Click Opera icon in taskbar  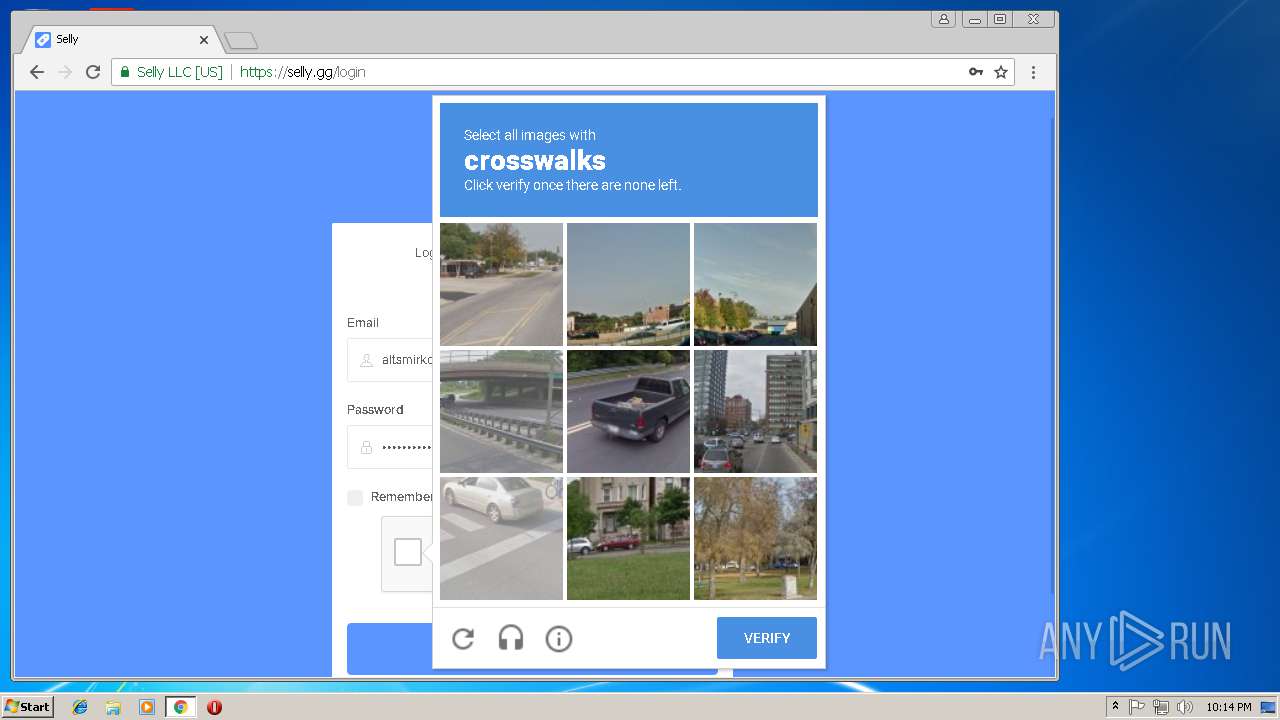[x=214, y=707]
